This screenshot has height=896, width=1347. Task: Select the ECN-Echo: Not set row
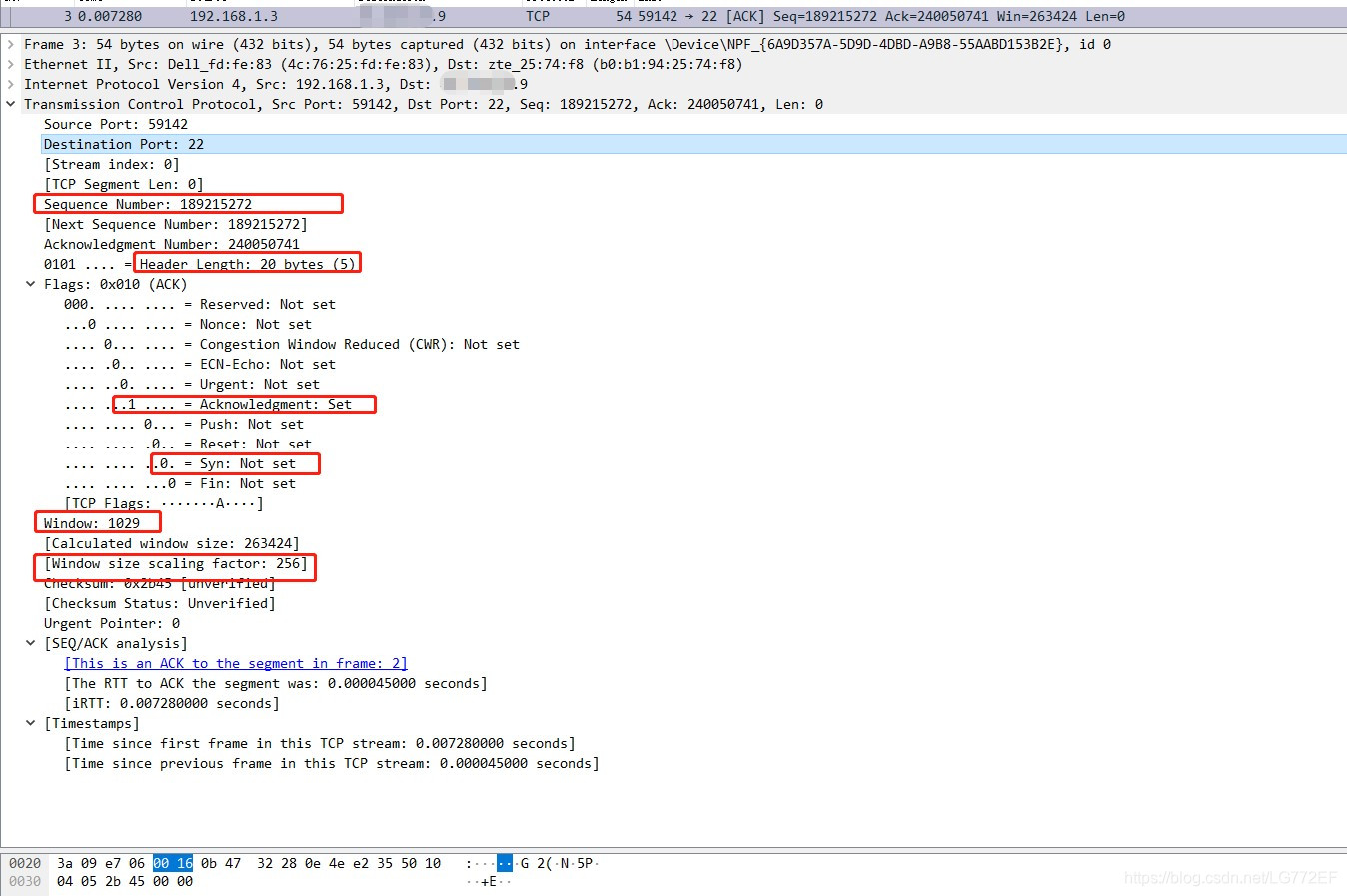(200, 364)
